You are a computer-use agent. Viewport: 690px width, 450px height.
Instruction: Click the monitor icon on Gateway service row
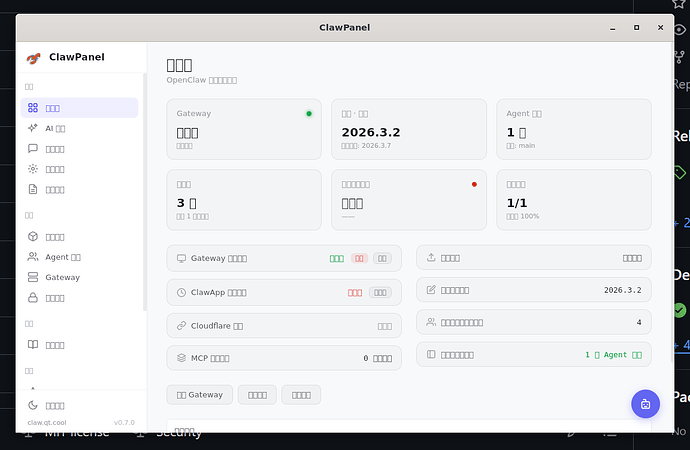181,258
